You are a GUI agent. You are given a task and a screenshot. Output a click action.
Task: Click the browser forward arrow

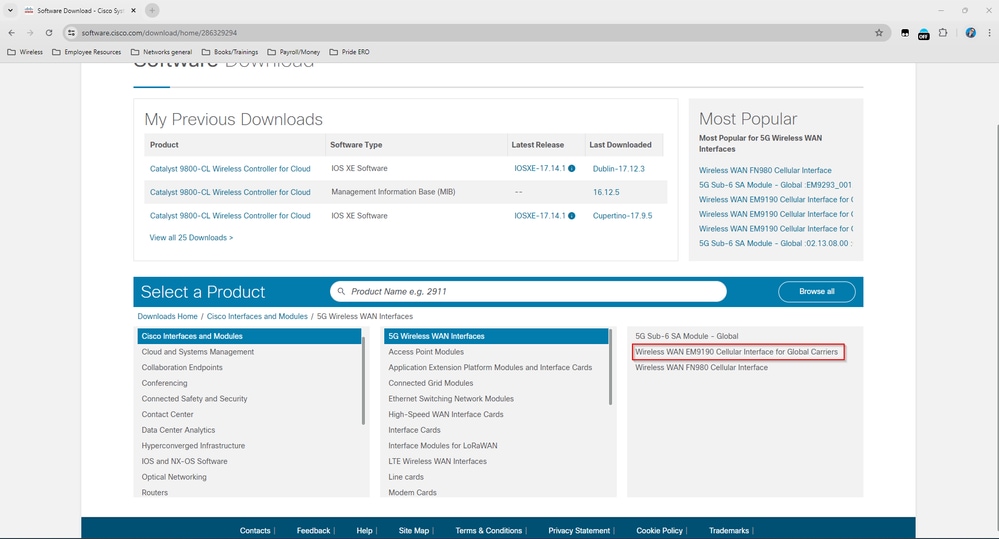coord(30,32)
